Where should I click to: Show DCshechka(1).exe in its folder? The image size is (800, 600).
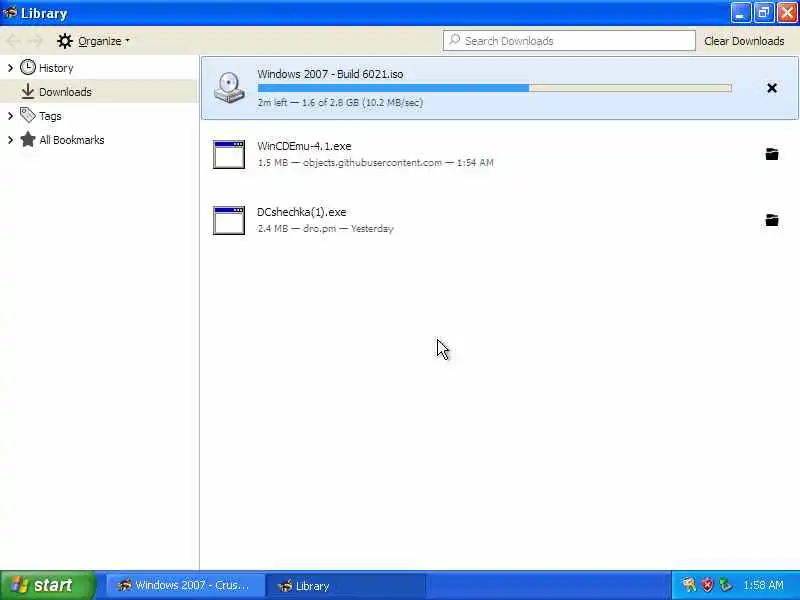point(771,220)
